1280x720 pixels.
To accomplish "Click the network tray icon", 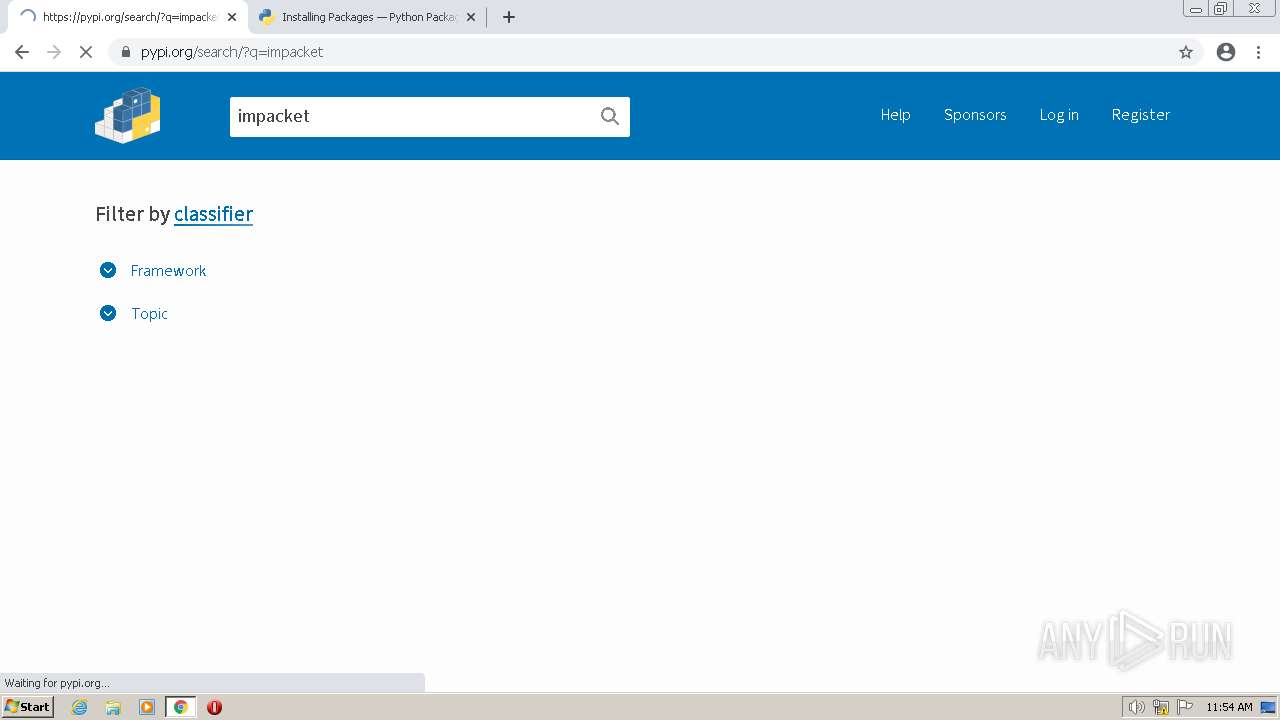I will tap(1161, 707).
